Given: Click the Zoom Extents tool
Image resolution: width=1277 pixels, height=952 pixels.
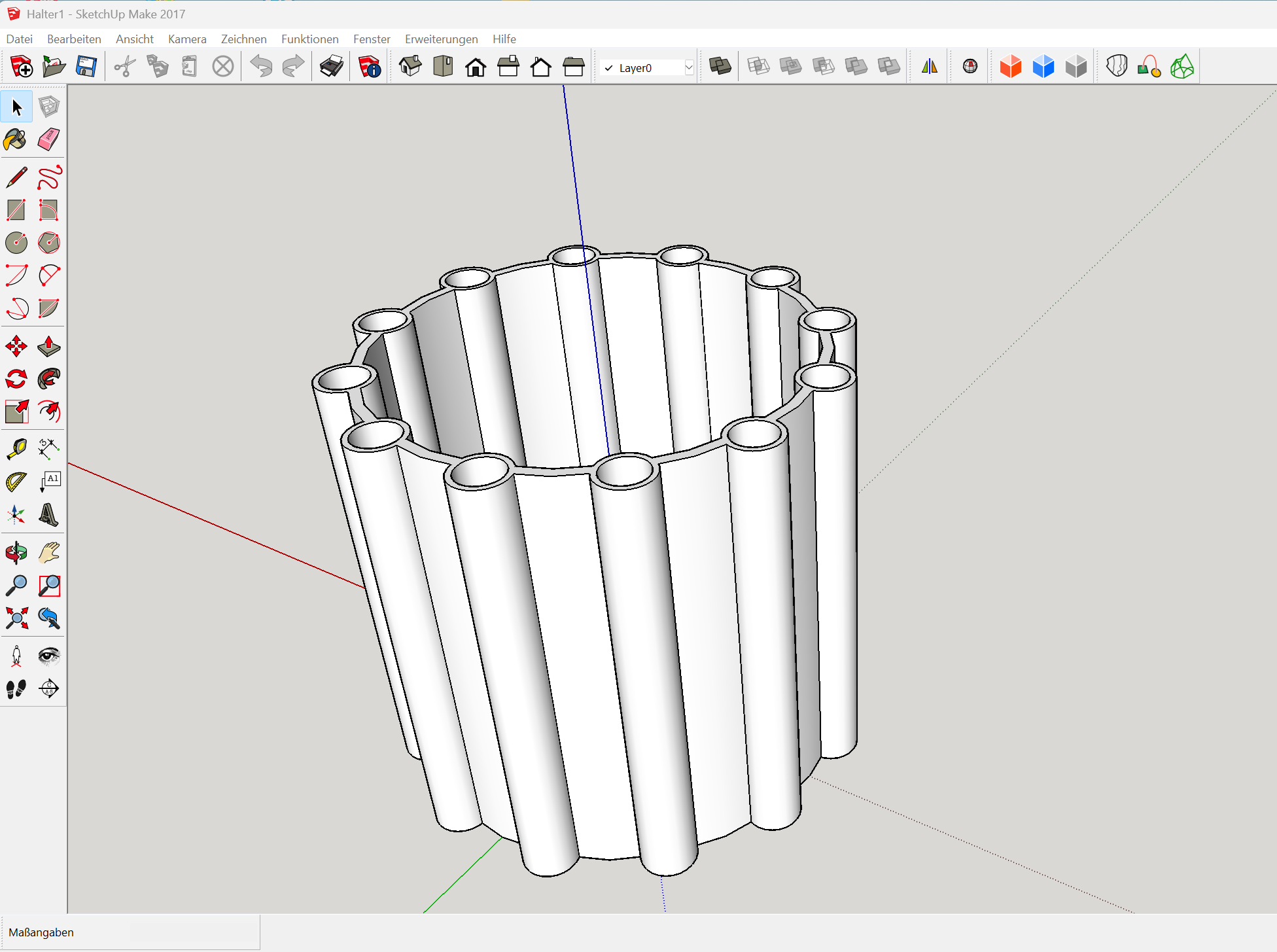Looking at the screenshot, I should [x=16, y=618].
